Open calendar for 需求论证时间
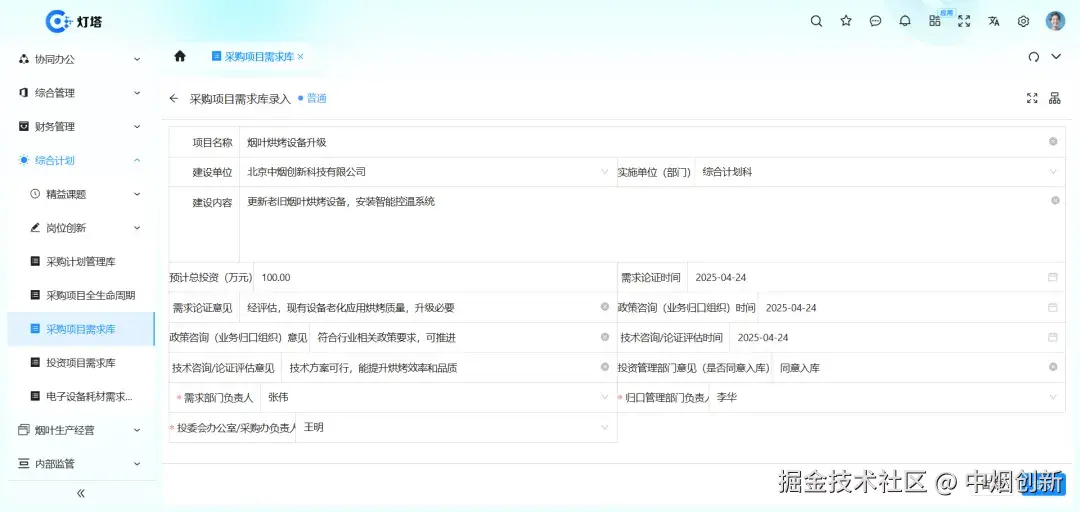This screenshot has width=1080, height=512. pos(1052,277)
